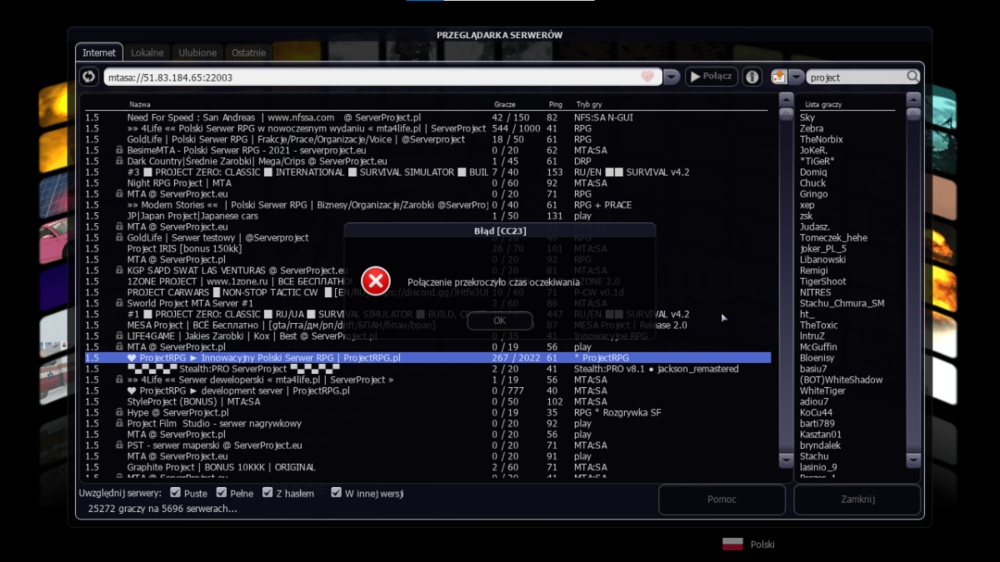
Task: Click the lock icon on Project Film Studio row
Action: pyautogui.click(x=119, y=423)
